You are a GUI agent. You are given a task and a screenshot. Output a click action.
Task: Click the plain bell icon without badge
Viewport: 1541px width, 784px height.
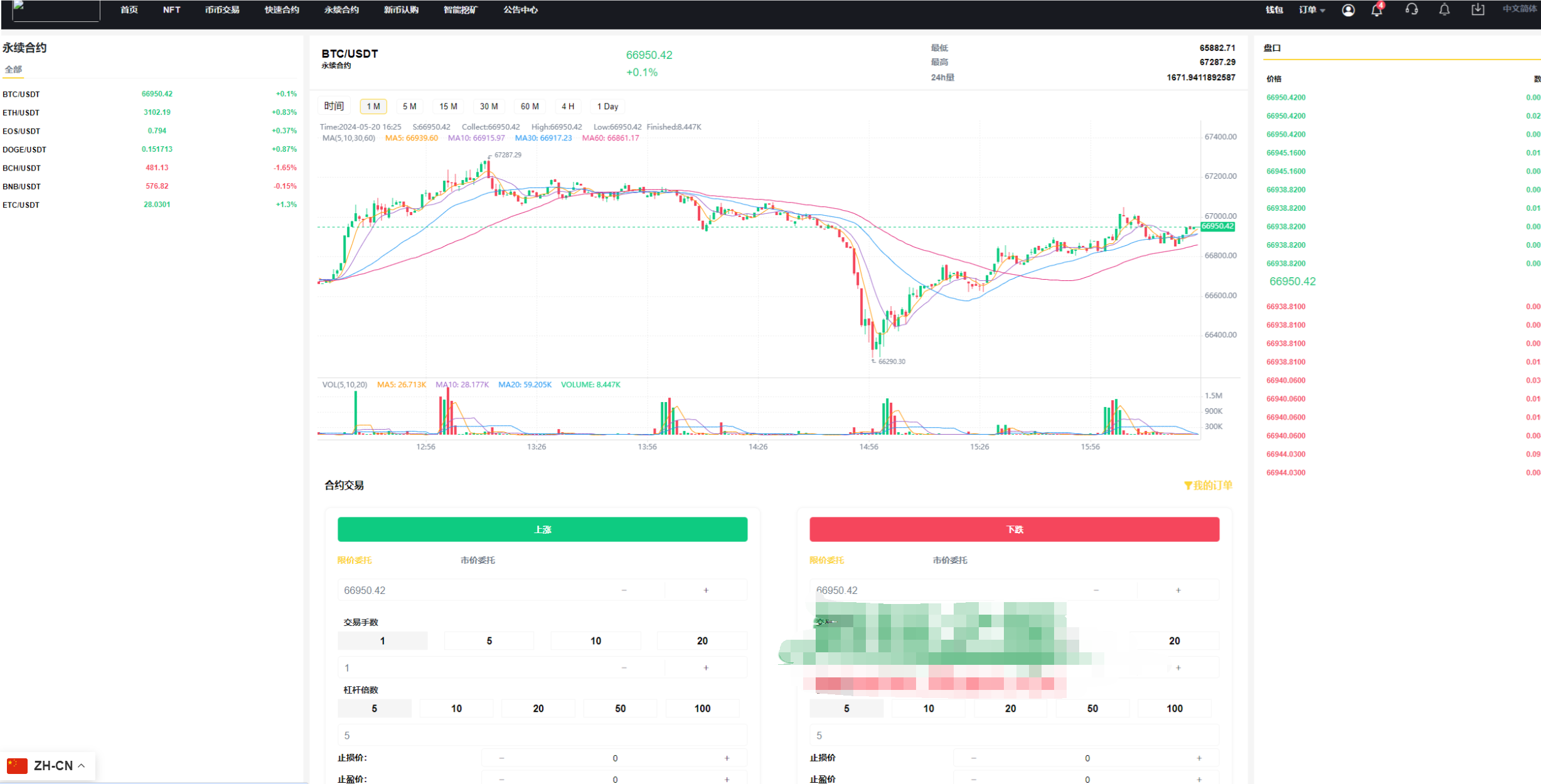coord(1444,9)
